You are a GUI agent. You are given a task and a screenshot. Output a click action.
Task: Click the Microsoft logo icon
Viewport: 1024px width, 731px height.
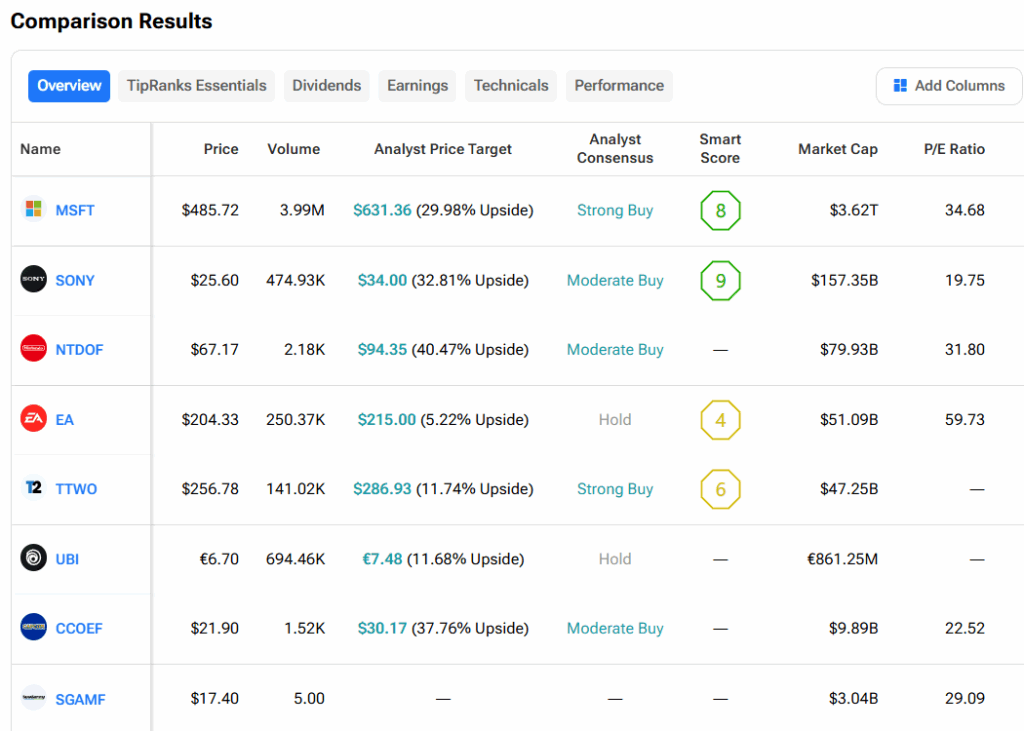[x=33, y=210]
